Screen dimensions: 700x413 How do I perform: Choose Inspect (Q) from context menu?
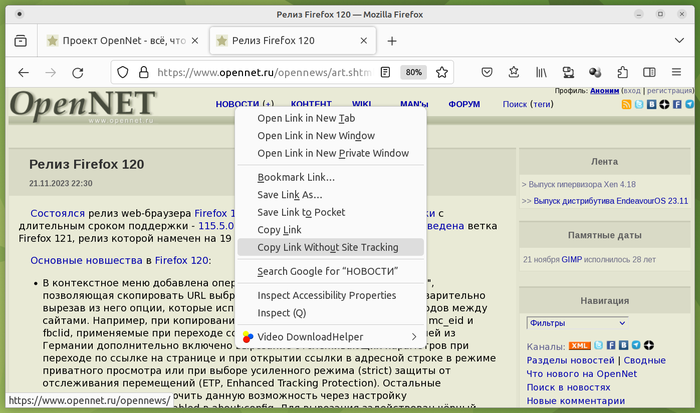pyautogui.click(x=330, y=313)
